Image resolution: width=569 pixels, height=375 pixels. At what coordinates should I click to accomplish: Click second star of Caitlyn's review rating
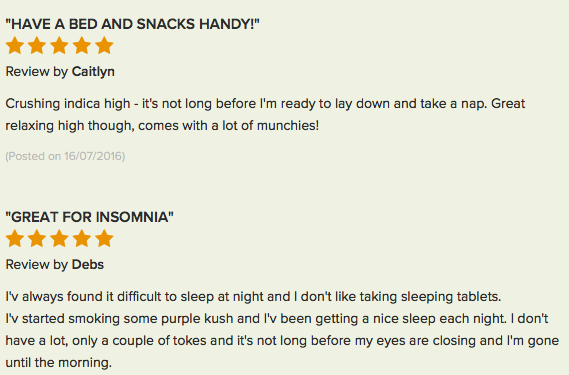[x=37, y=45]
